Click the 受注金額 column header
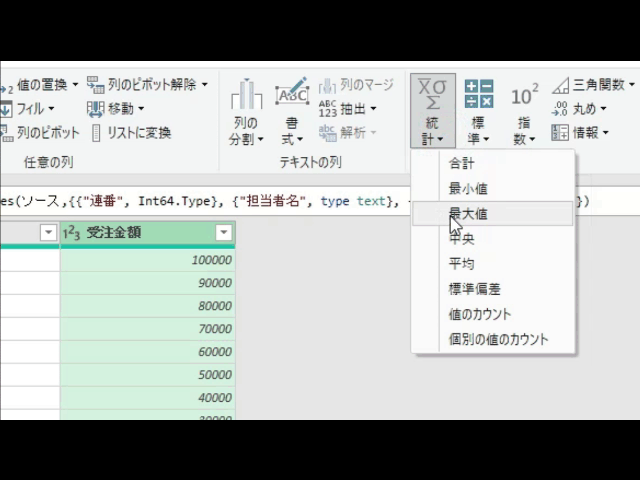Viewport: 640px width, 480px height. click(x=138, y=233)
